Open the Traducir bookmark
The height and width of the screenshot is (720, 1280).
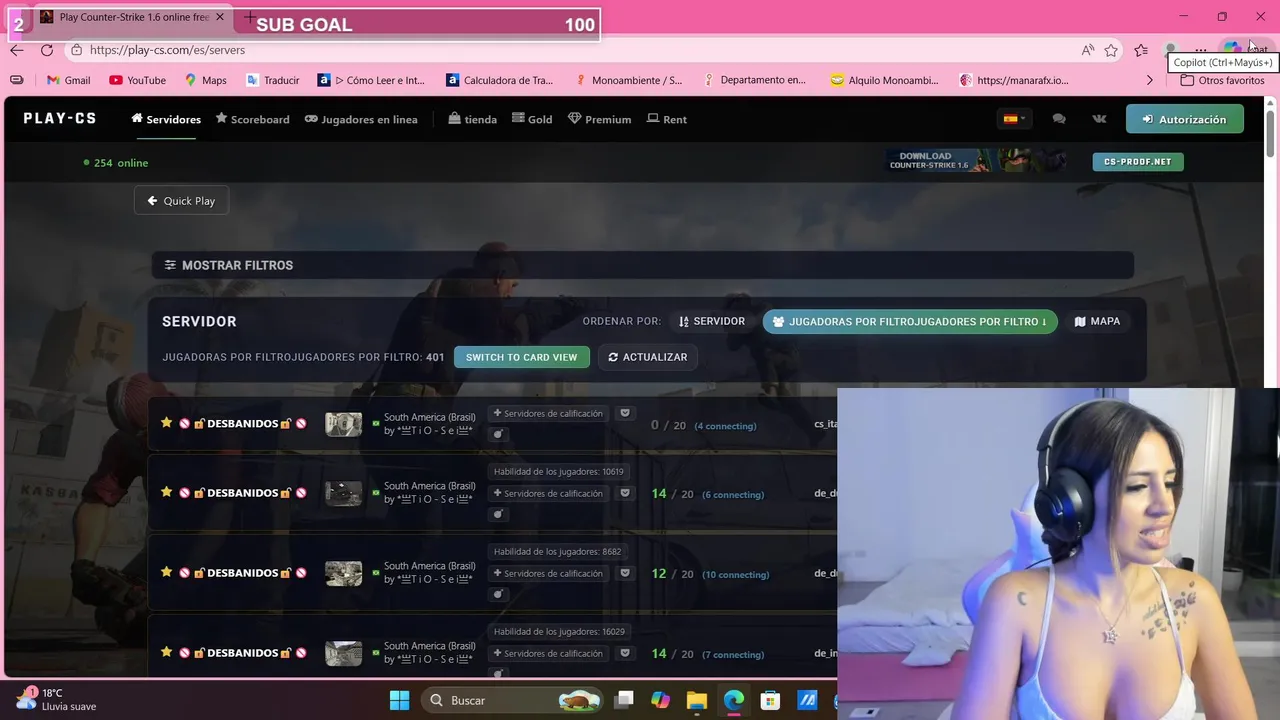coord(272,80)
